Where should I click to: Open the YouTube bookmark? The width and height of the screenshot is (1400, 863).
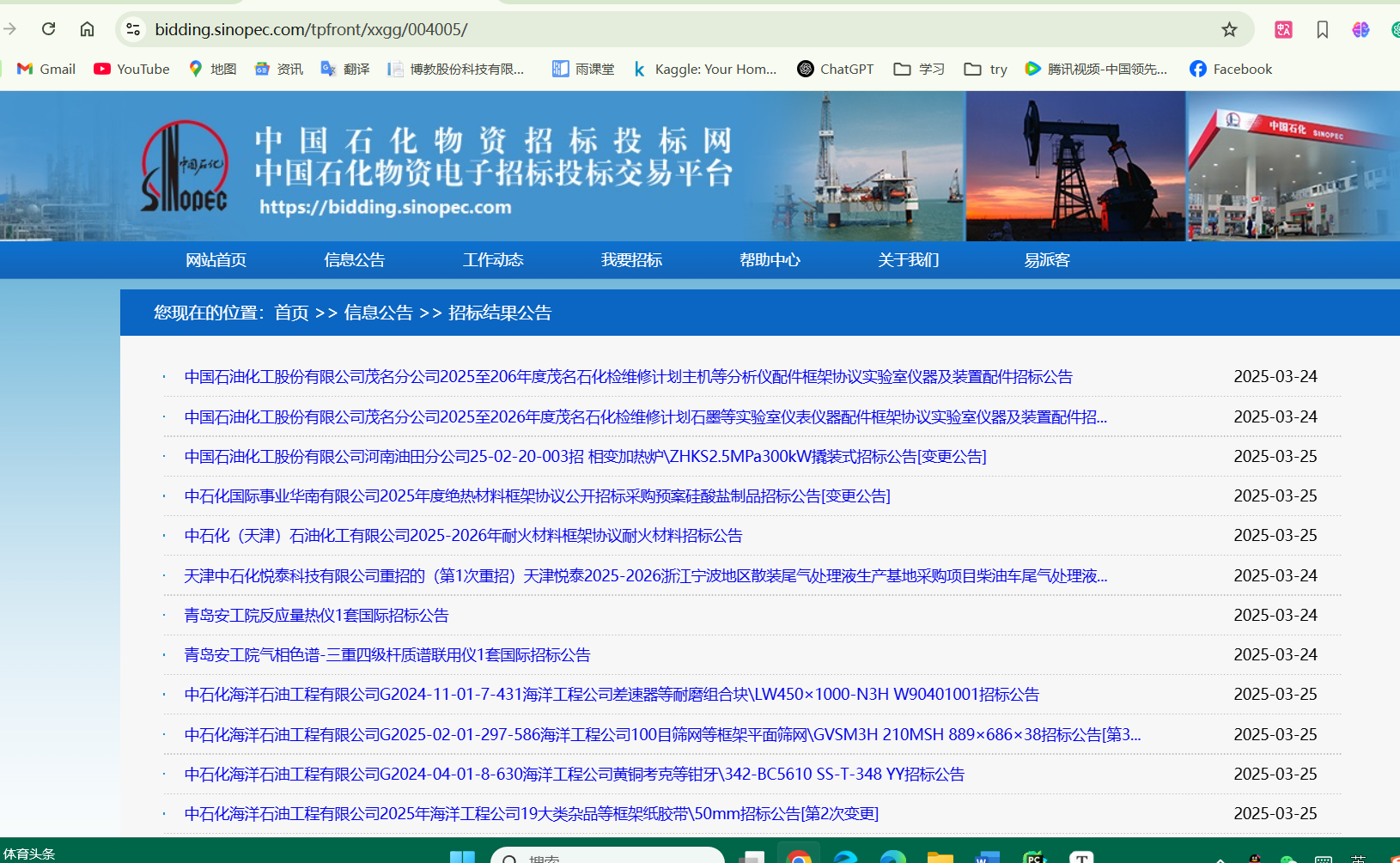(131, 69)
